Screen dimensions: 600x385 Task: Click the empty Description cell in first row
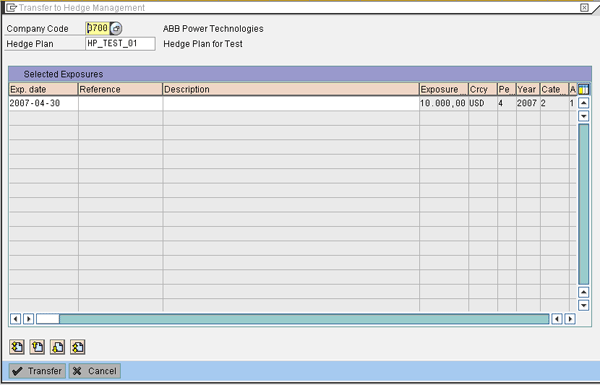coord(291,103)
